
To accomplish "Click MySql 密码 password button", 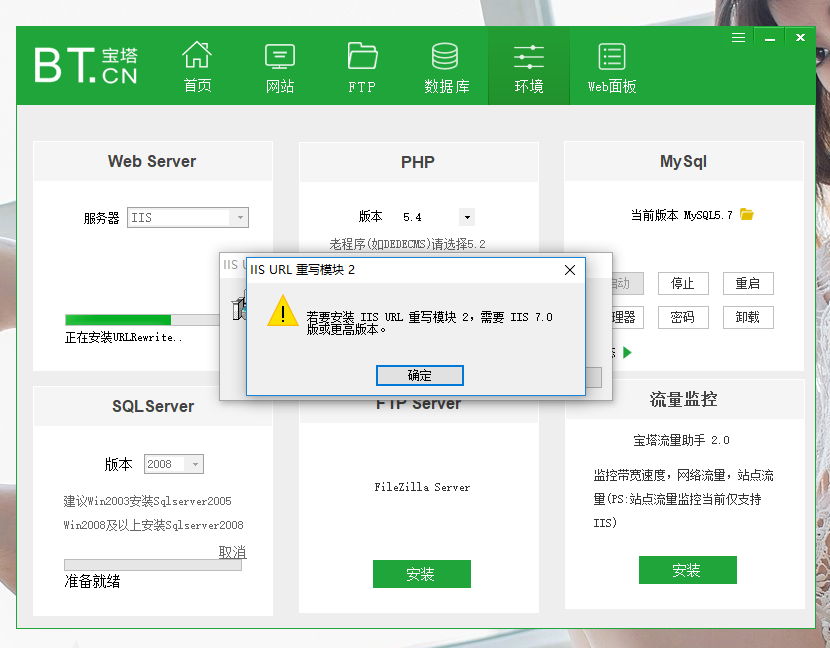I will (683, 318).
